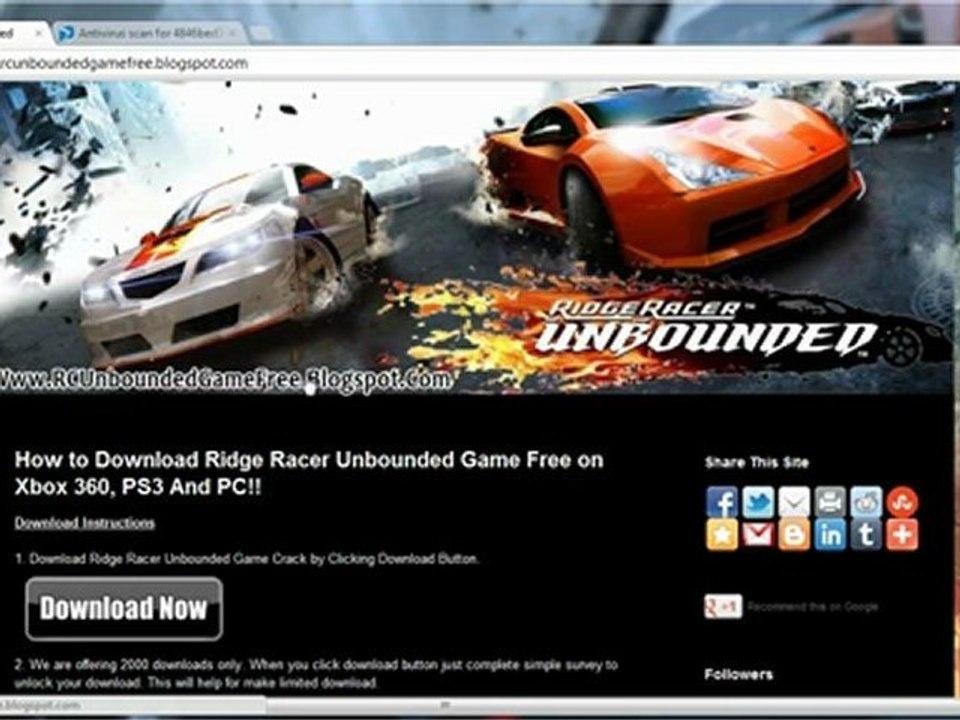This screenshot has height=720, width=960.
Task: Share the site on StumbleUpon
Action: point(902,503)
